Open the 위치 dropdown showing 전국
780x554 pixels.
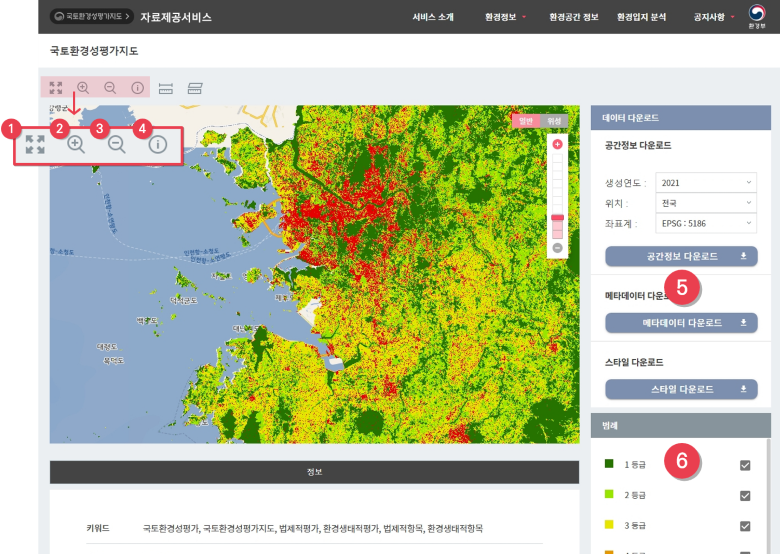(x=706, y=203)
